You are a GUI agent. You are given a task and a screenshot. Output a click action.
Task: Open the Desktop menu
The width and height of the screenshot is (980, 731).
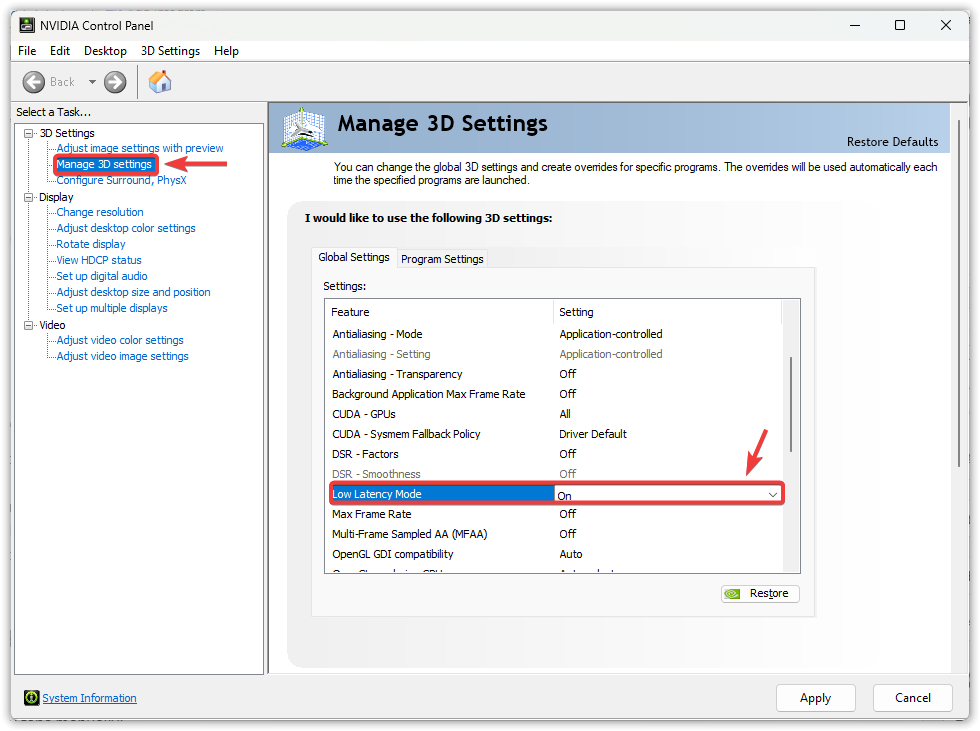coord(105,51)
